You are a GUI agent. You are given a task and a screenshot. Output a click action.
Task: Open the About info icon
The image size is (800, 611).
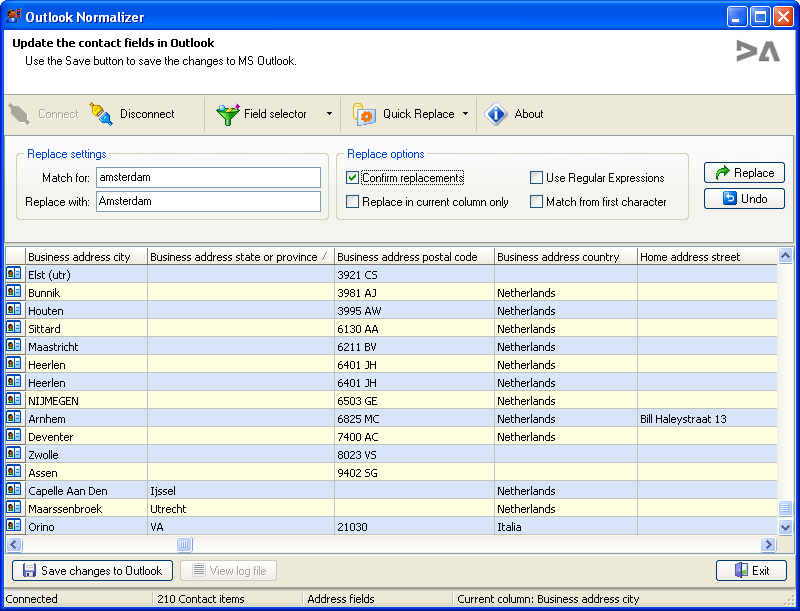pos(496,114)
